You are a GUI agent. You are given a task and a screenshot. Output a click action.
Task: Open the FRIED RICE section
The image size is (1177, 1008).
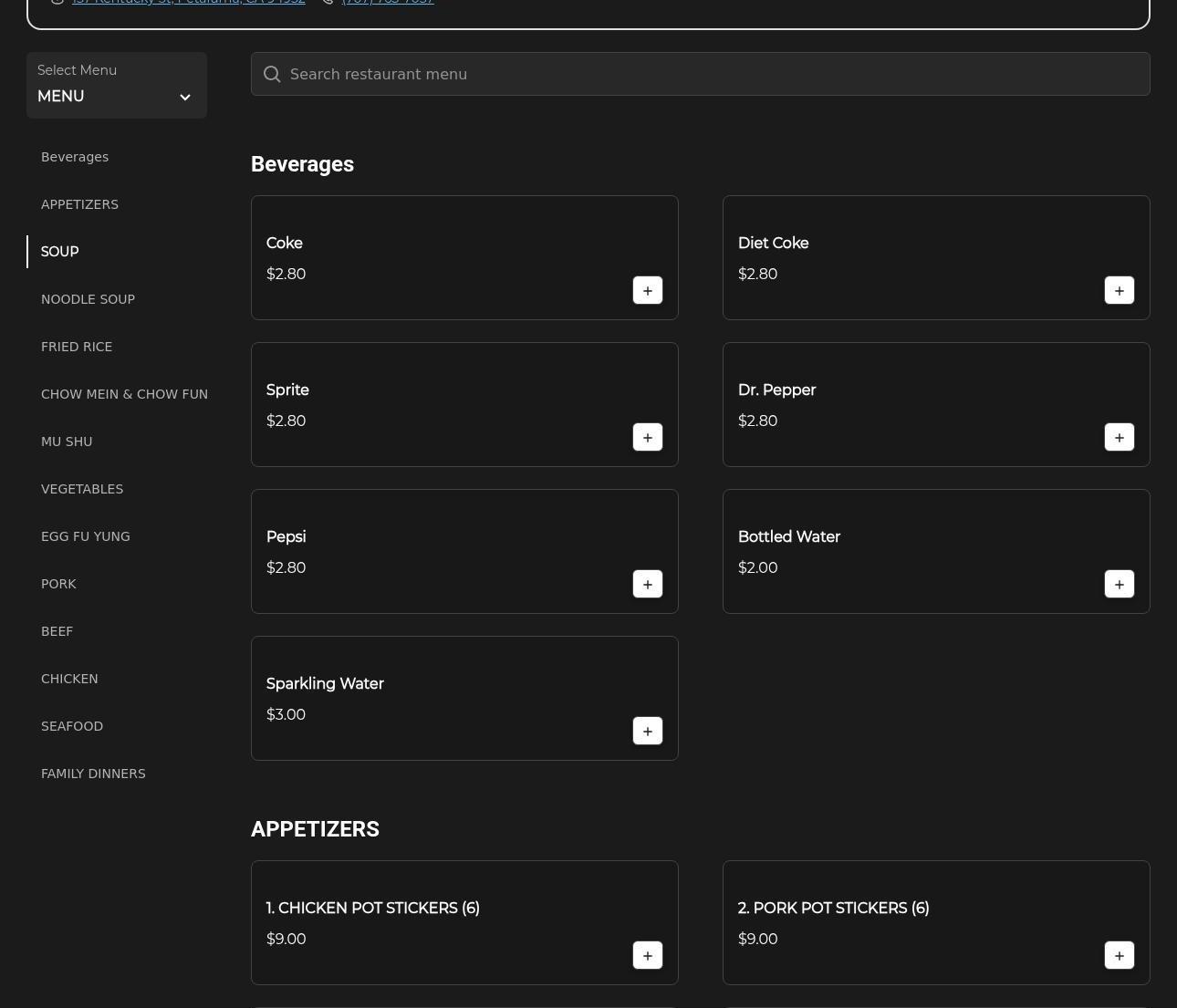[x=77, y=347]
